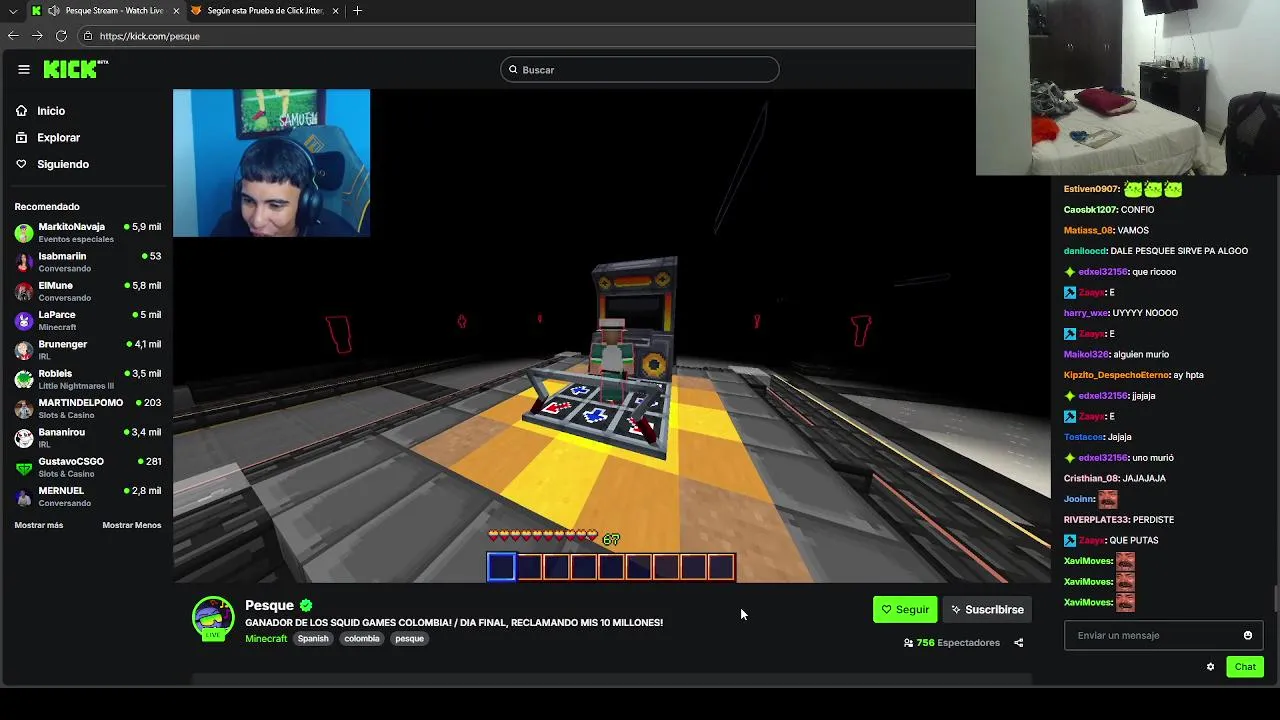This screenshot has height=720, width=1280.
Task: Click Pesque channel avatar
Action: click(213, 617)
